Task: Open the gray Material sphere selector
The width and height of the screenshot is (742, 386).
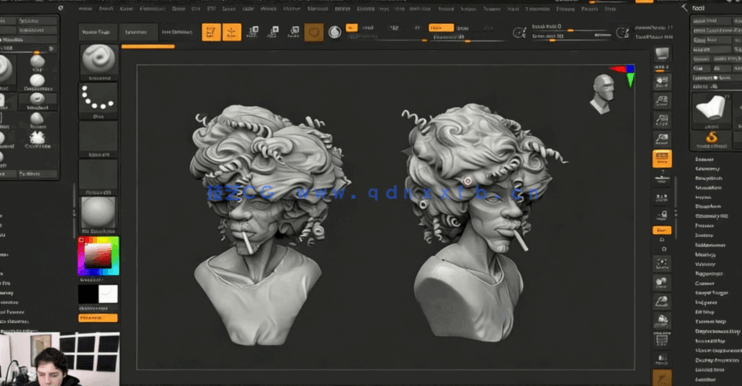Action: pyautogui.click(x=98, y=215)
